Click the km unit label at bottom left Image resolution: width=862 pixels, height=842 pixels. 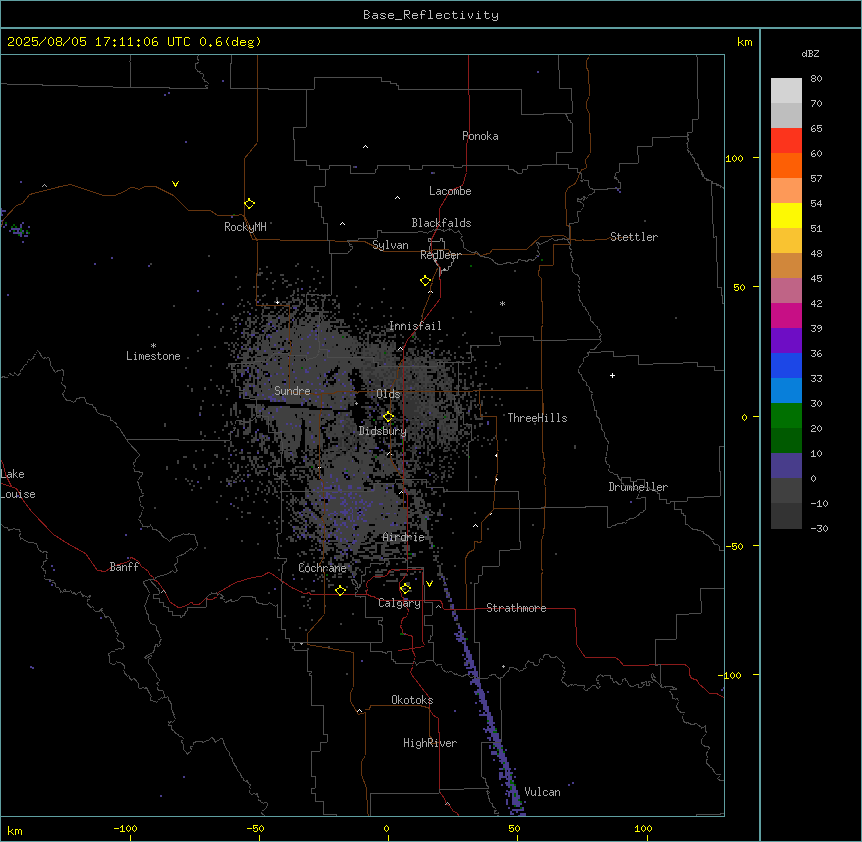[x=14, y=830]
